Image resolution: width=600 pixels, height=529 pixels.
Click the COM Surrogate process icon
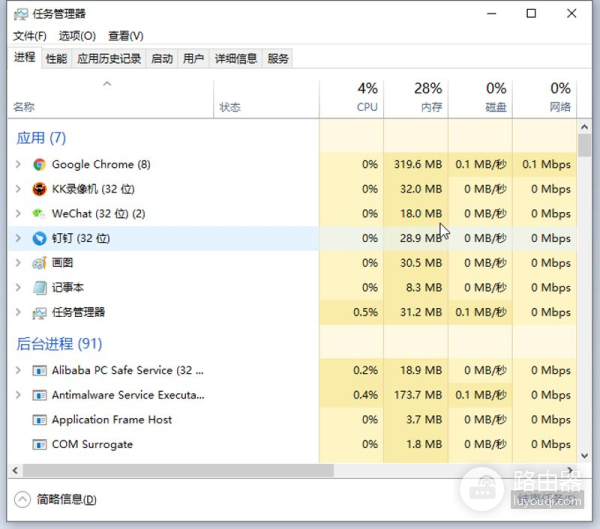tap(39, 444)
